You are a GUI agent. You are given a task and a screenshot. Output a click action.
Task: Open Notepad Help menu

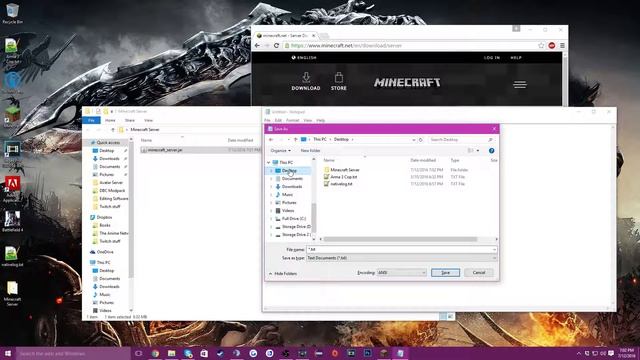click(x=320, y=120)
